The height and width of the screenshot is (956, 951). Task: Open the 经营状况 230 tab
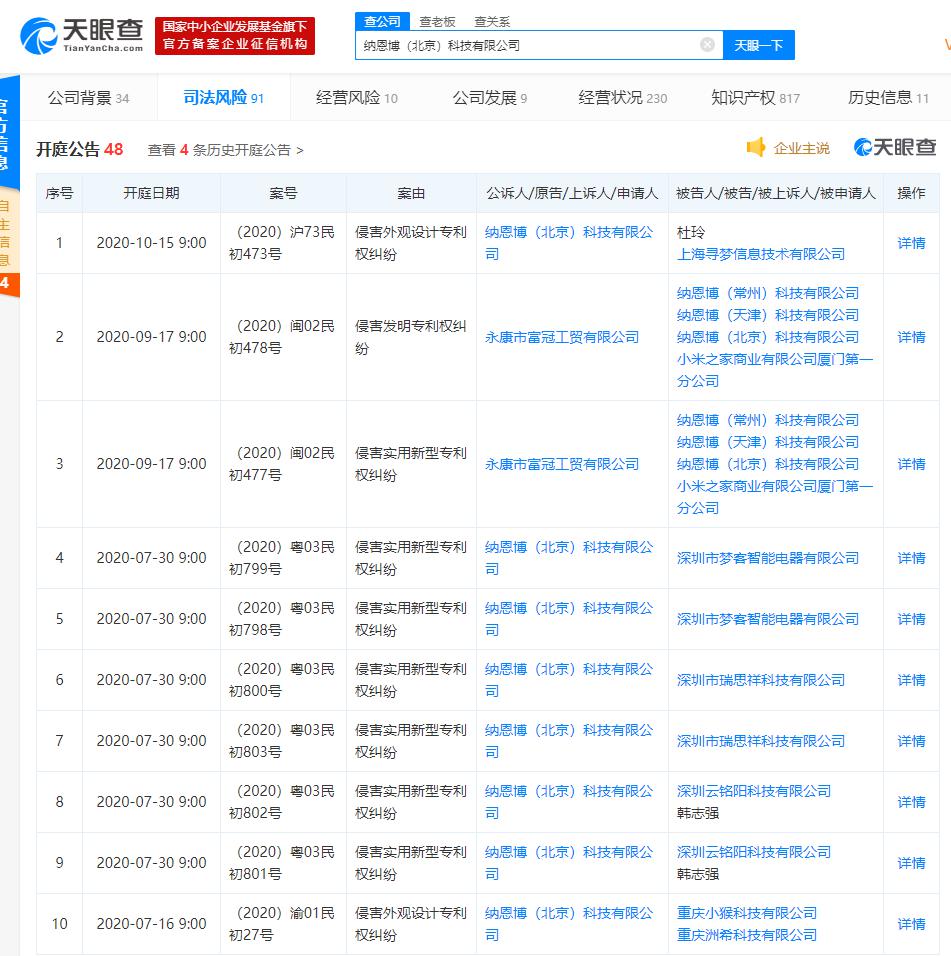pyautogui.click(x=622, y=98)
